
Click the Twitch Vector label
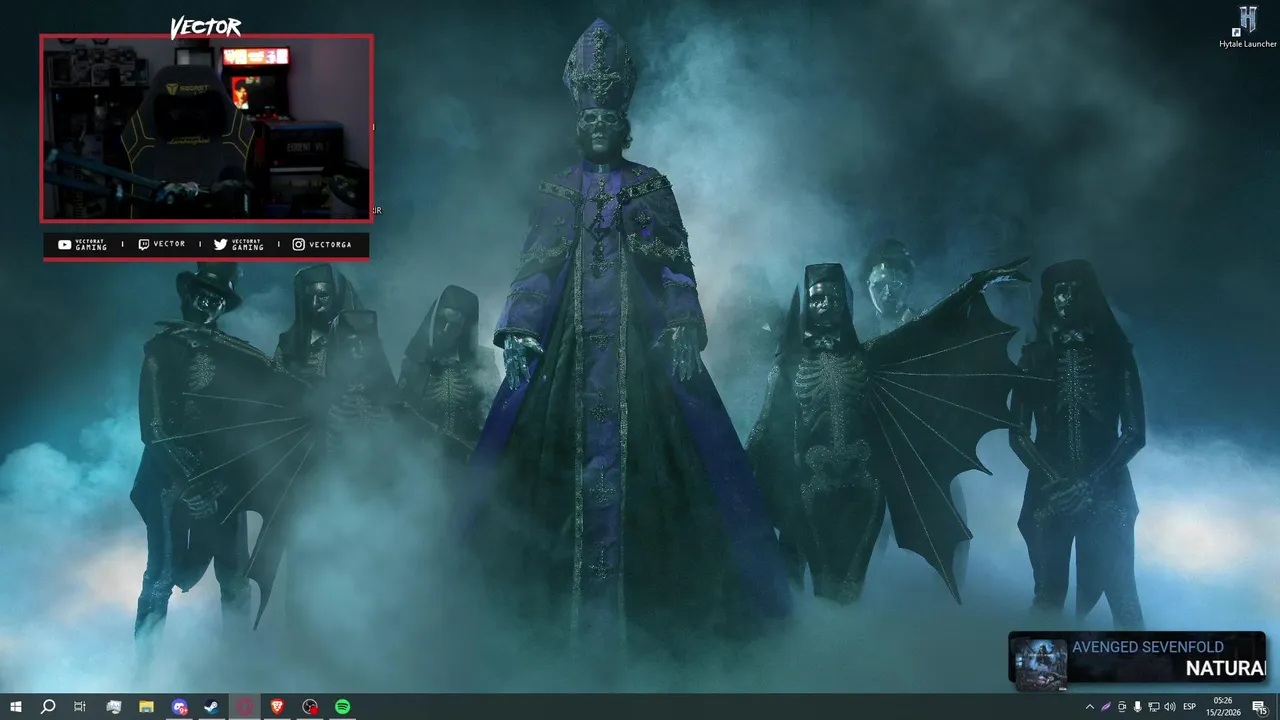pos(162,244)
